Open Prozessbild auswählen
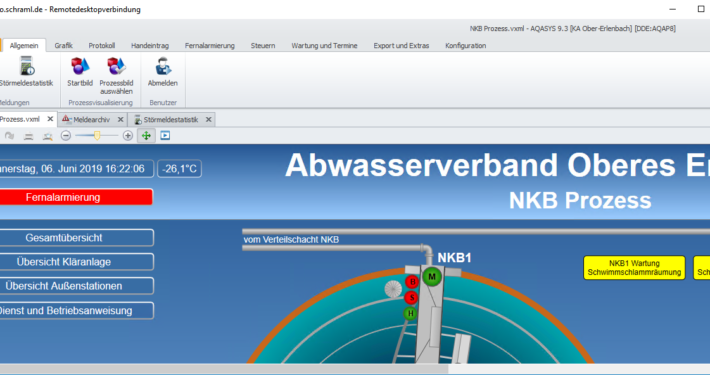 click(116, 67)
